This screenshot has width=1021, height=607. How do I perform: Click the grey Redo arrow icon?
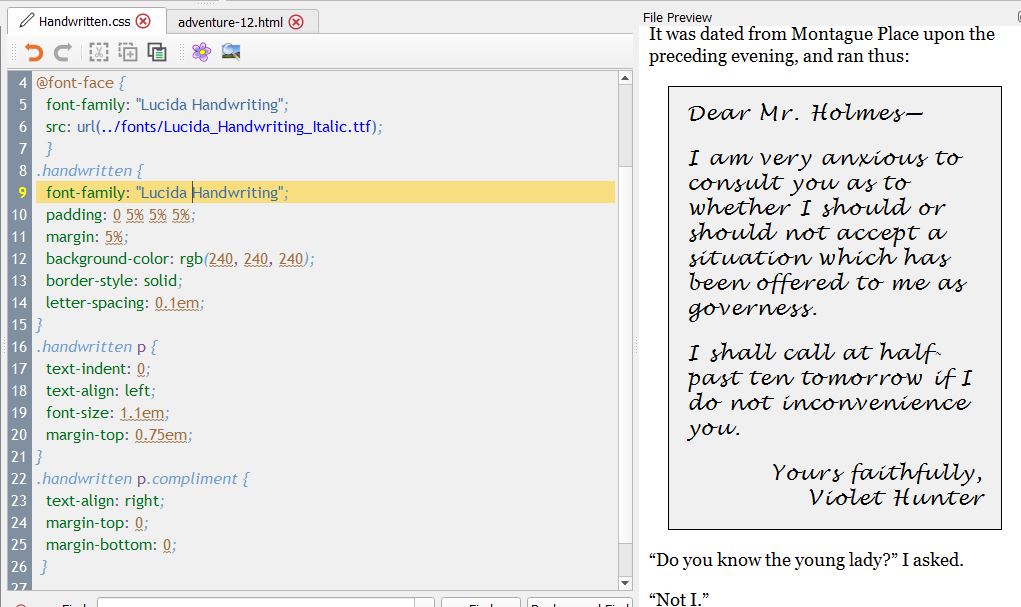pos(63,52)
